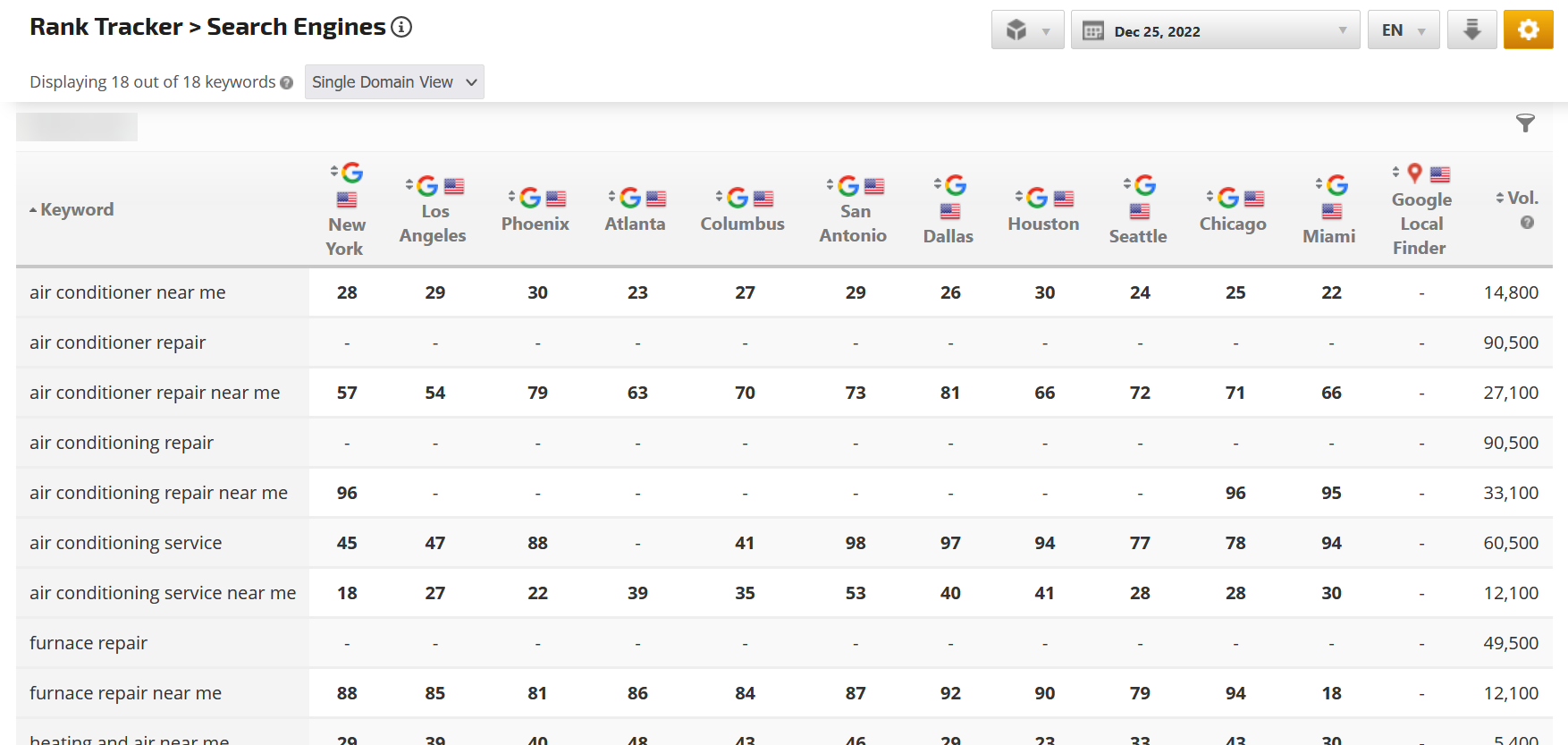Click the info icon beside Search Engines title
This screenshot has height=745, width=1568.
pyautogui.click(x=401, y=27)
